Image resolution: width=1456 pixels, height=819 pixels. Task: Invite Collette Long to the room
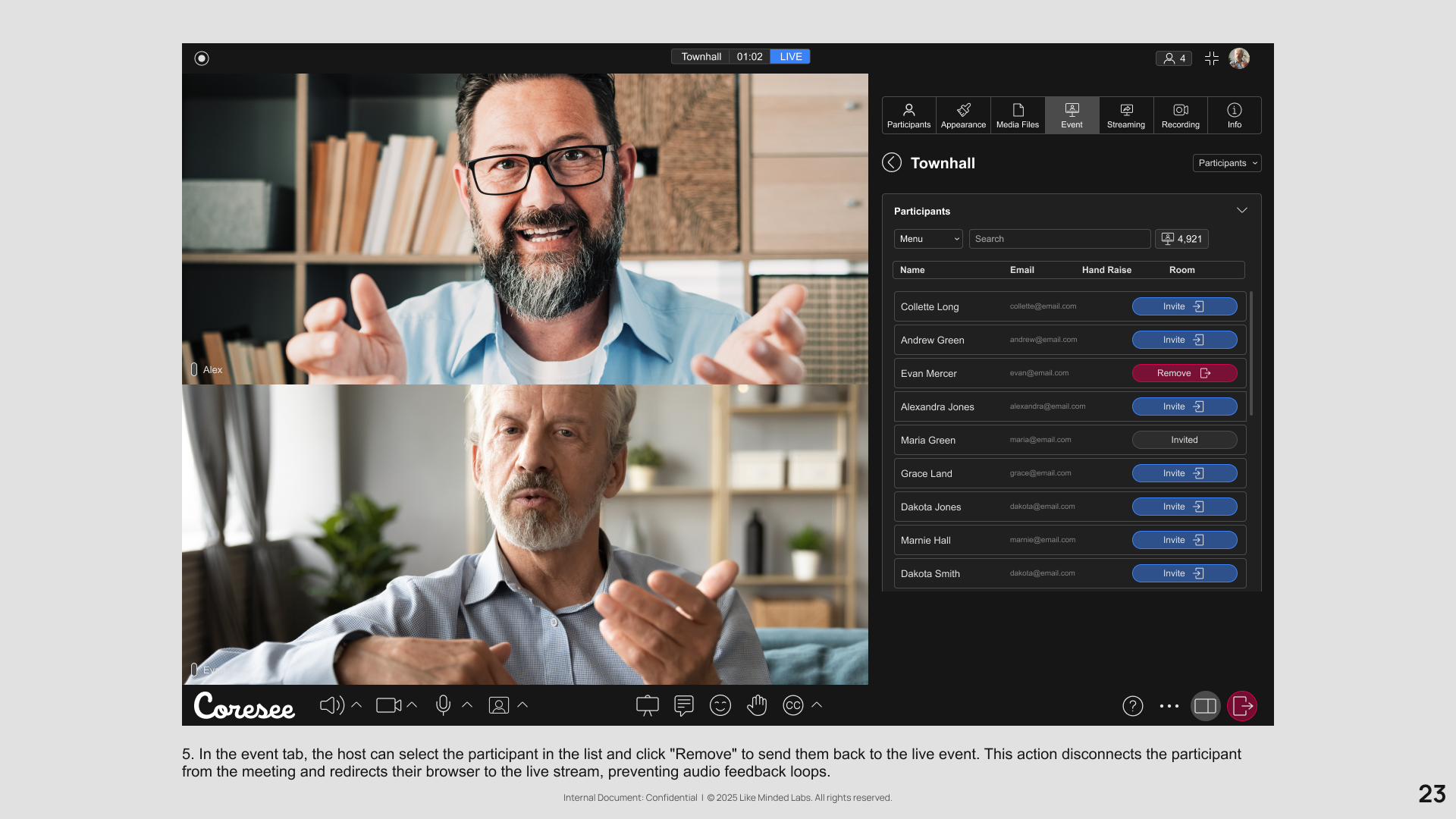point(1184,306)
